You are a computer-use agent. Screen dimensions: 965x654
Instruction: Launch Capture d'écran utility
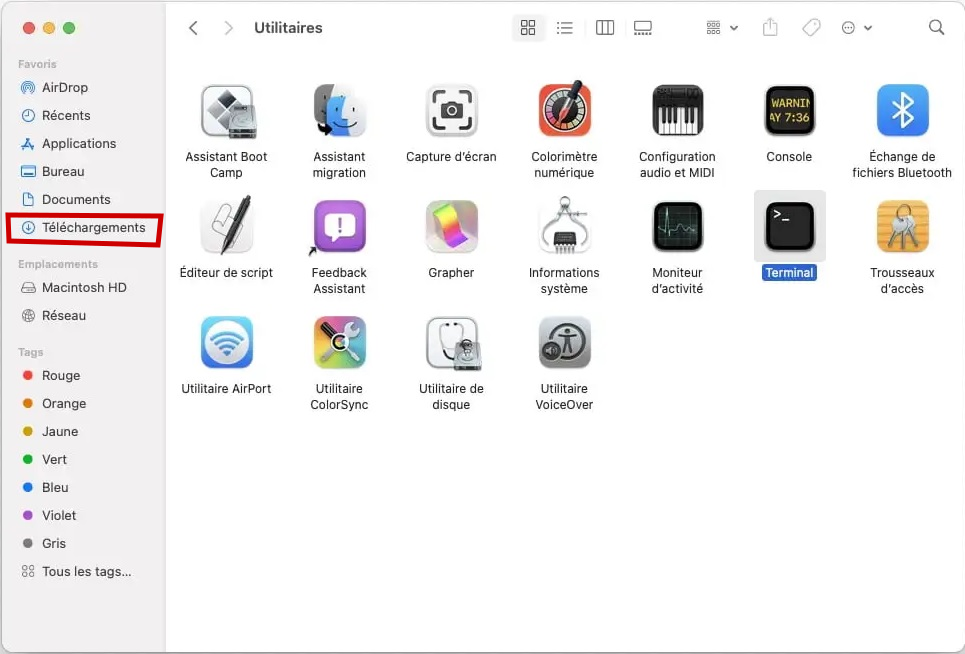pos(451,111)
